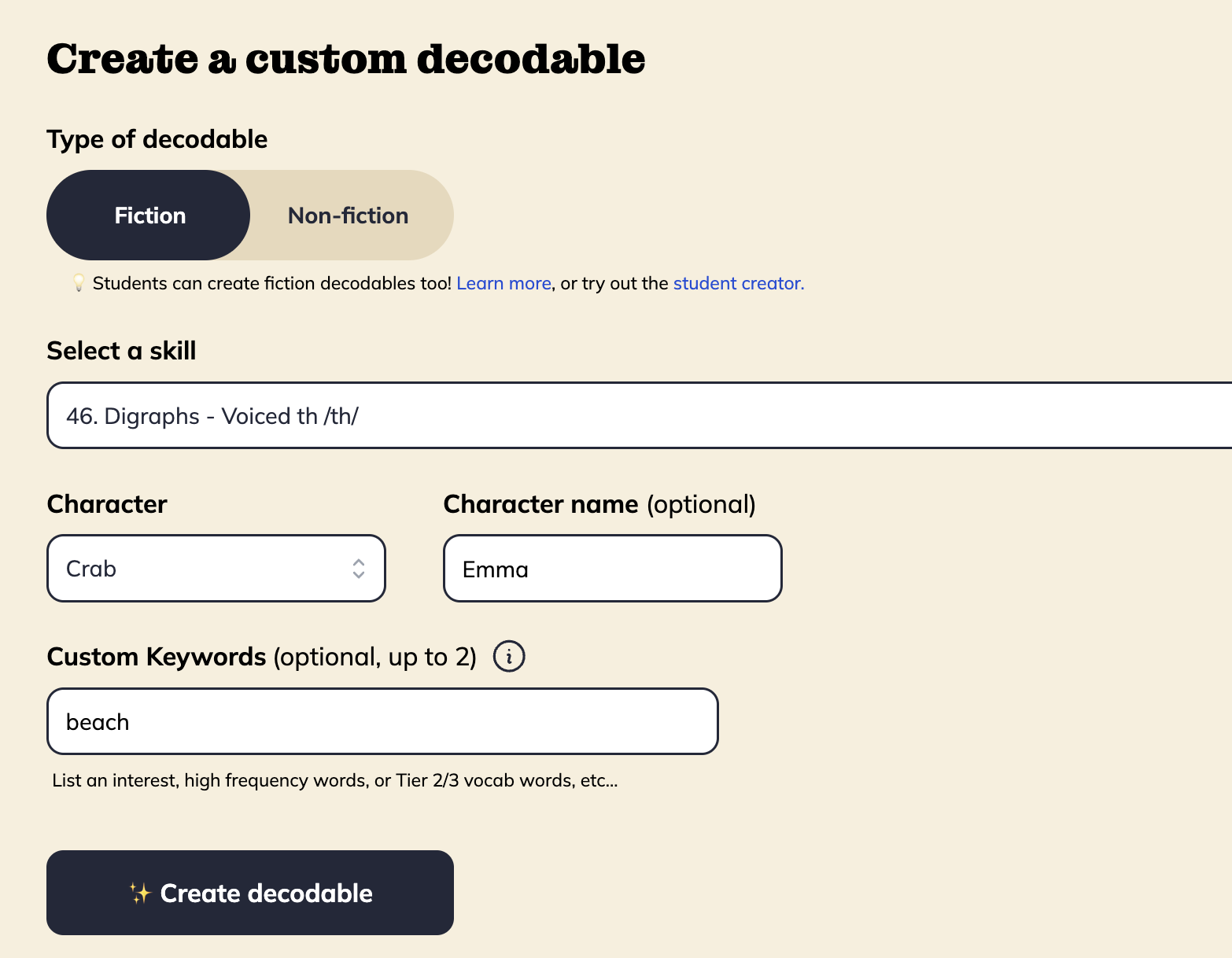
Task: Click the 'Custom Keywords' label text
Action: point(157,657)
